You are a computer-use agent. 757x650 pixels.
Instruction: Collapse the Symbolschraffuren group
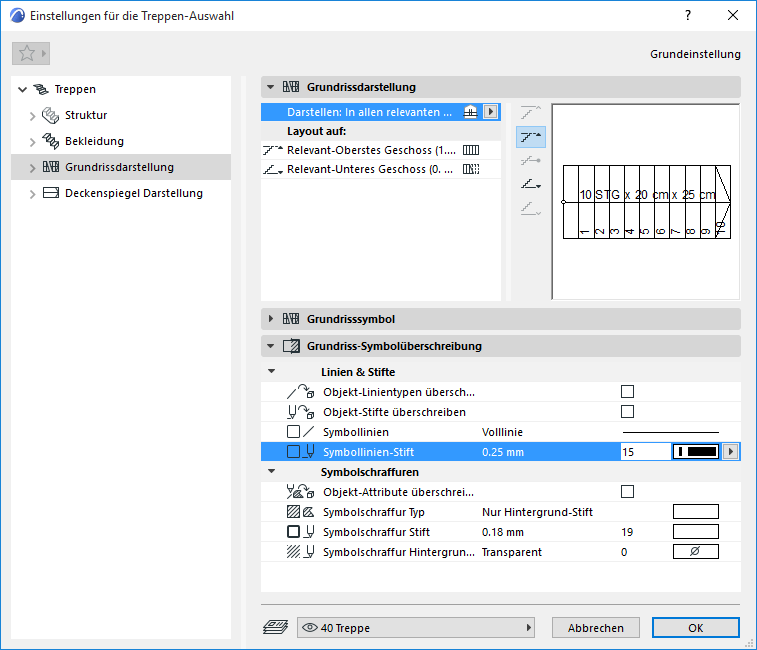pos(272,471)
